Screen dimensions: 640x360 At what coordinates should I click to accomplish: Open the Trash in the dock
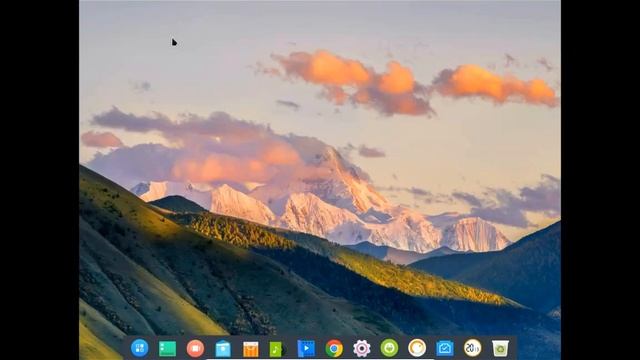coord(500,349)
